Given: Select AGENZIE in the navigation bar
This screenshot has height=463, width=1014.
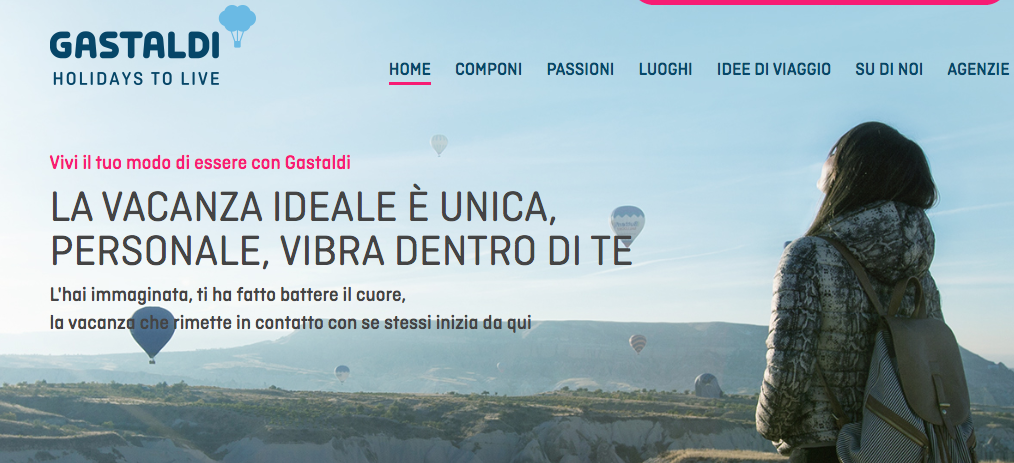Looking at the screenshot, I should coord(978,69).
